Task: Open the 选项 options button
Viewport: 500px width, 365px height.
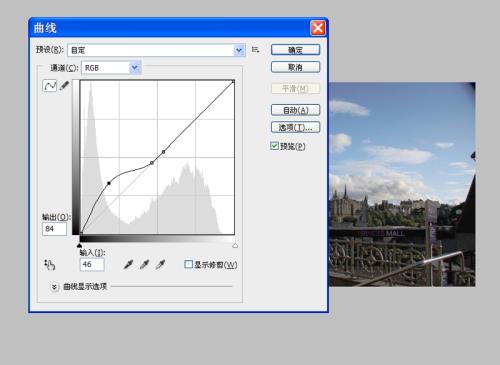Action: point(295,127)
